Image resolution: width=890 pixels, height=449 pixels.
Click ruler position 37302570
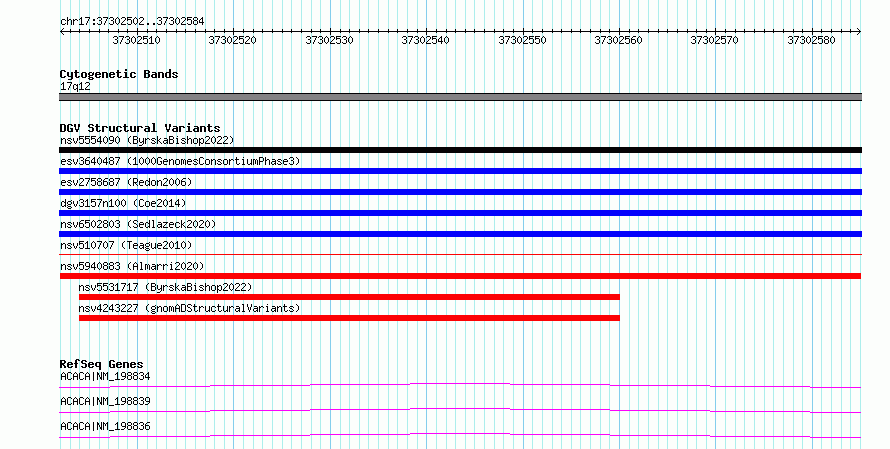714,40
